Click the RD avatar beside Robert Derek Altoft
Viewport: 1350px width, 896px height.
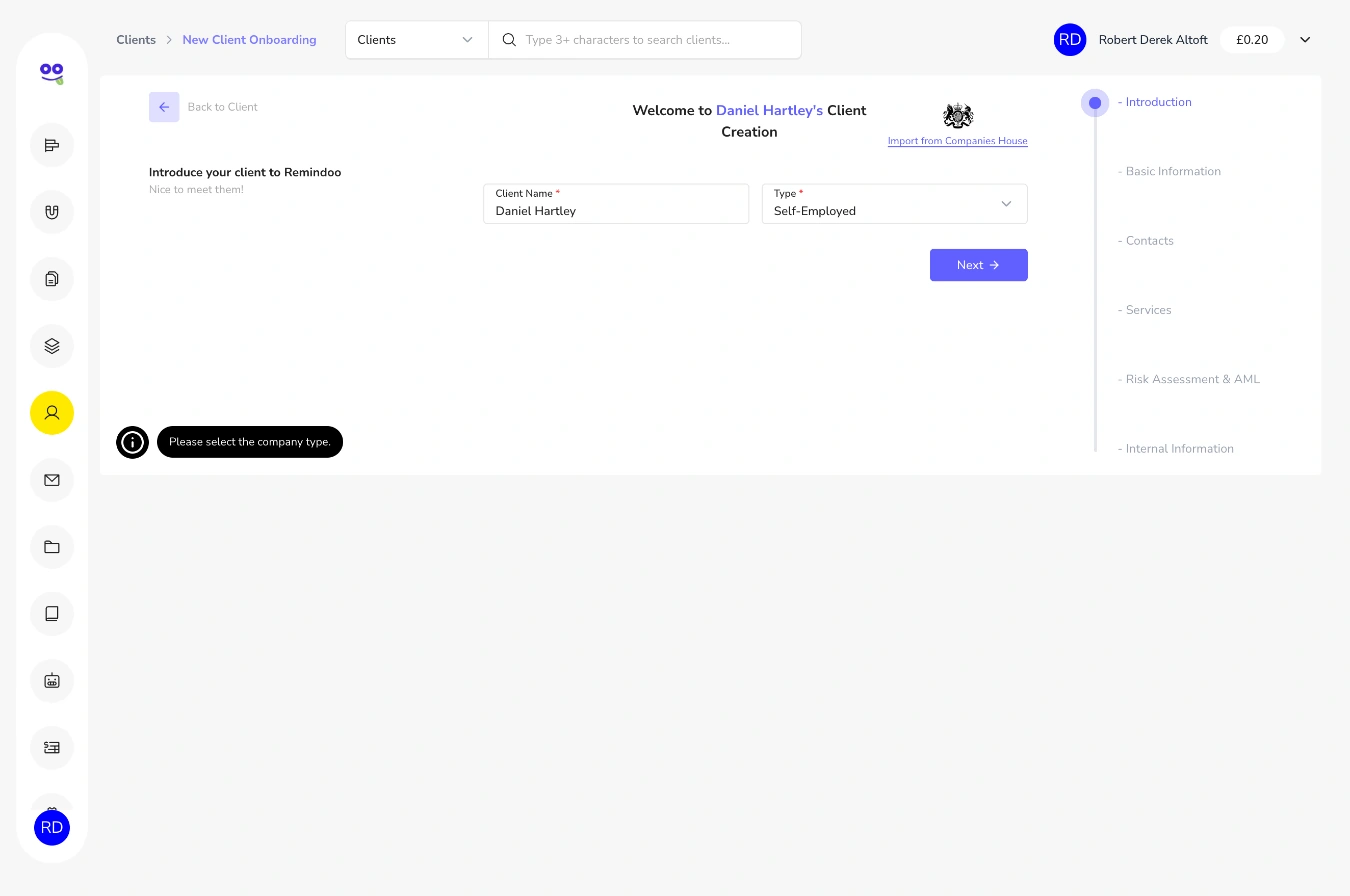(1070, 40)
